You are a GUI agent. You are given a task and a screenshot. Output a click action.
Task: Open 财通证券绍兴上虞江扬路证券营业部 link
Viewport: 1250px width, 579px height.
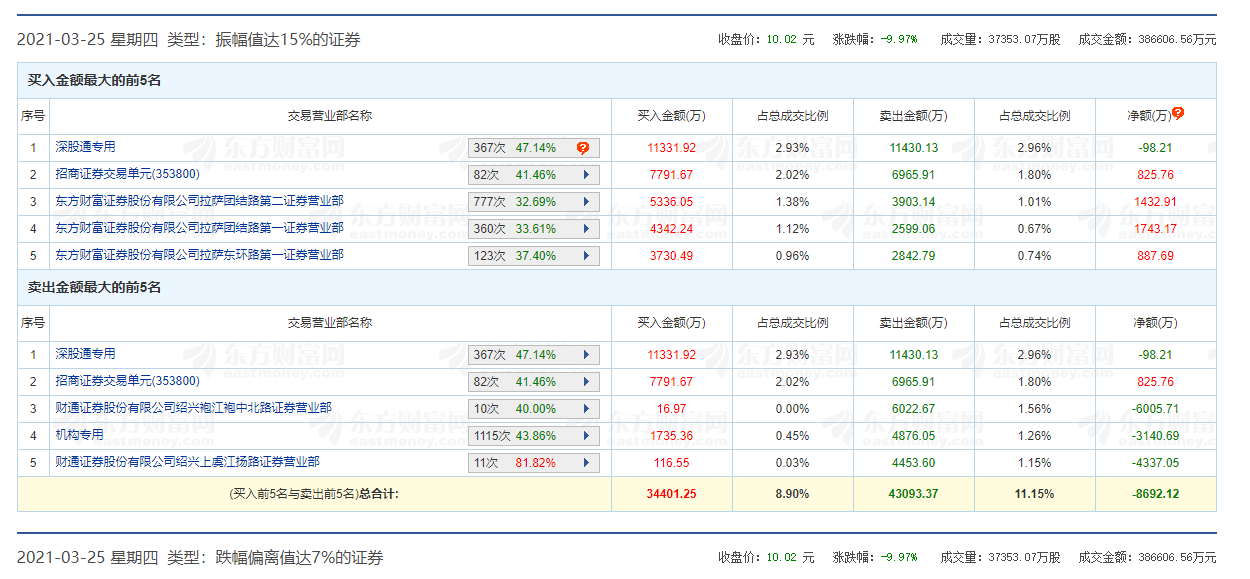[x=187, y=462]
